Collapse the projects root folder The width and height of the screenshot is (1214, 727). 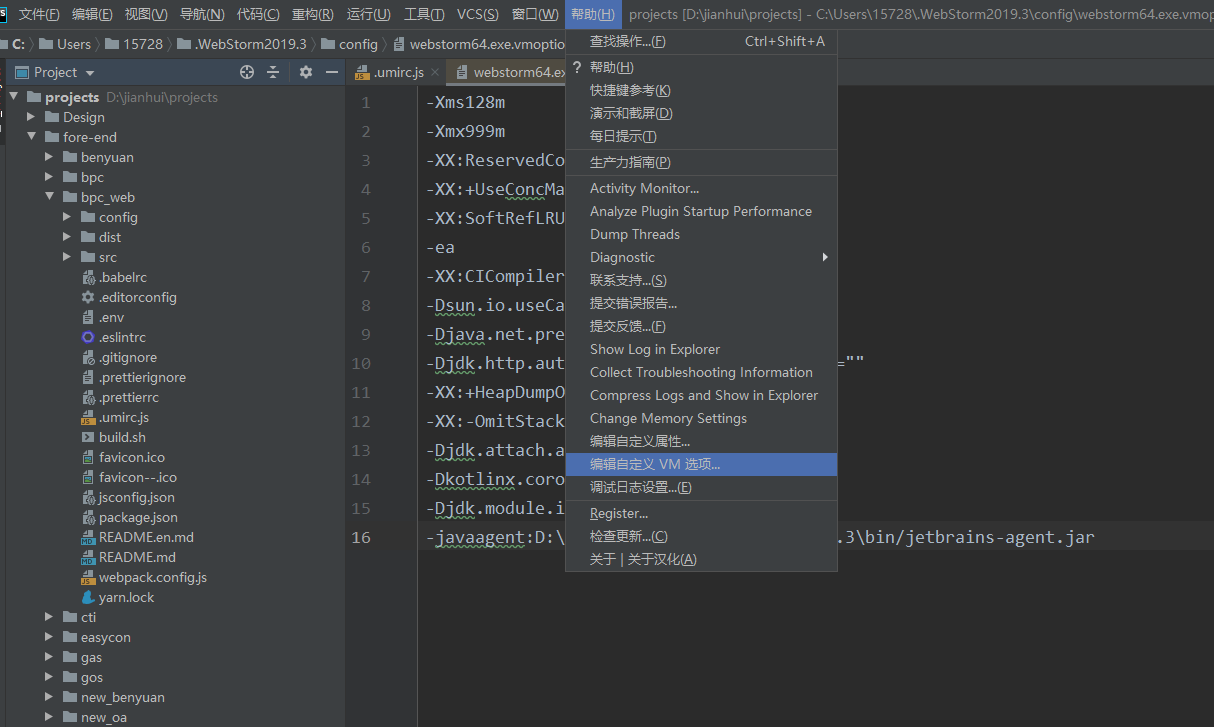click(13, 97)
